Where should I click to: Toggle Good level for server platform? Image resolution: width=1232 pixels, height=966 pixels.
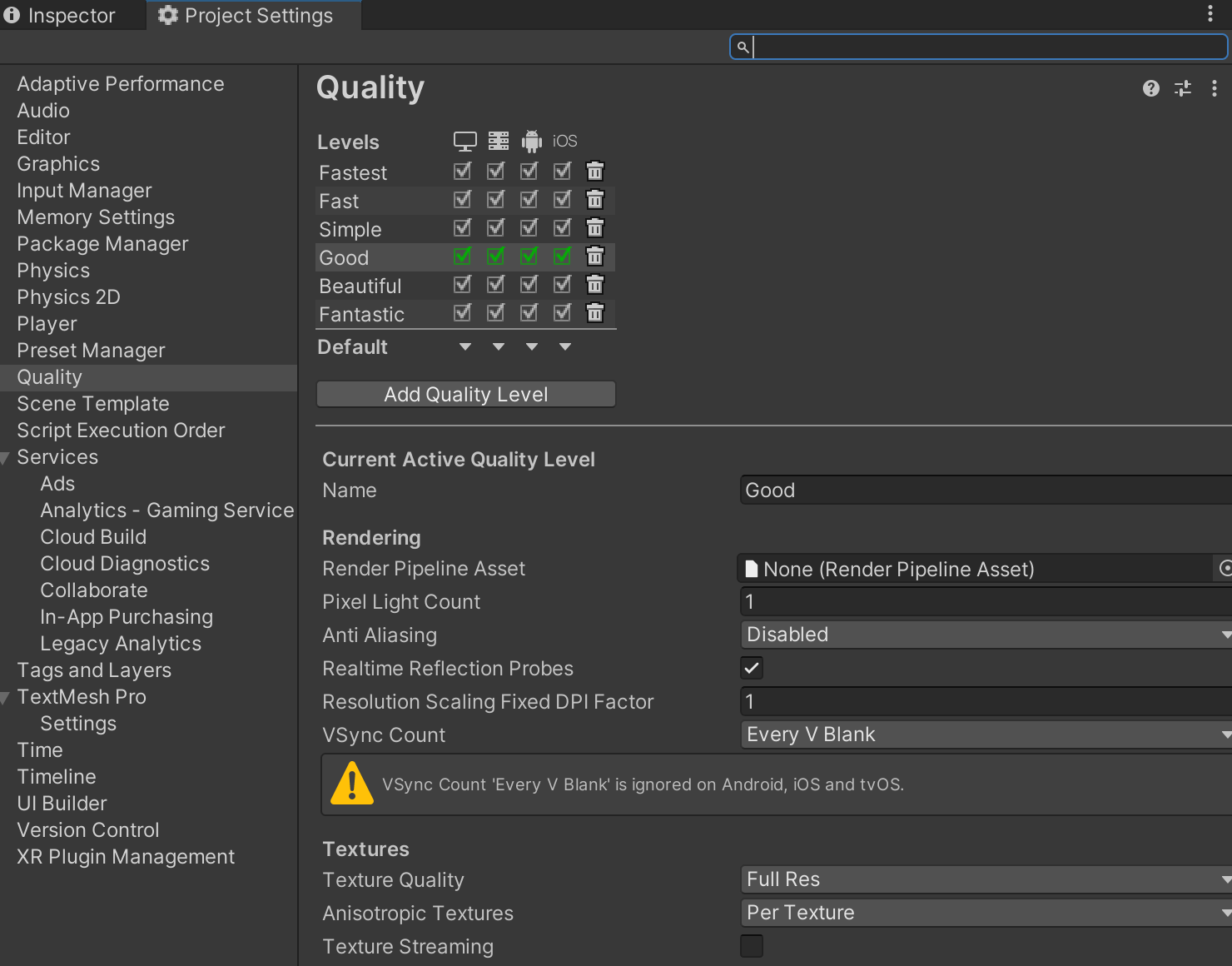point(496,256)
